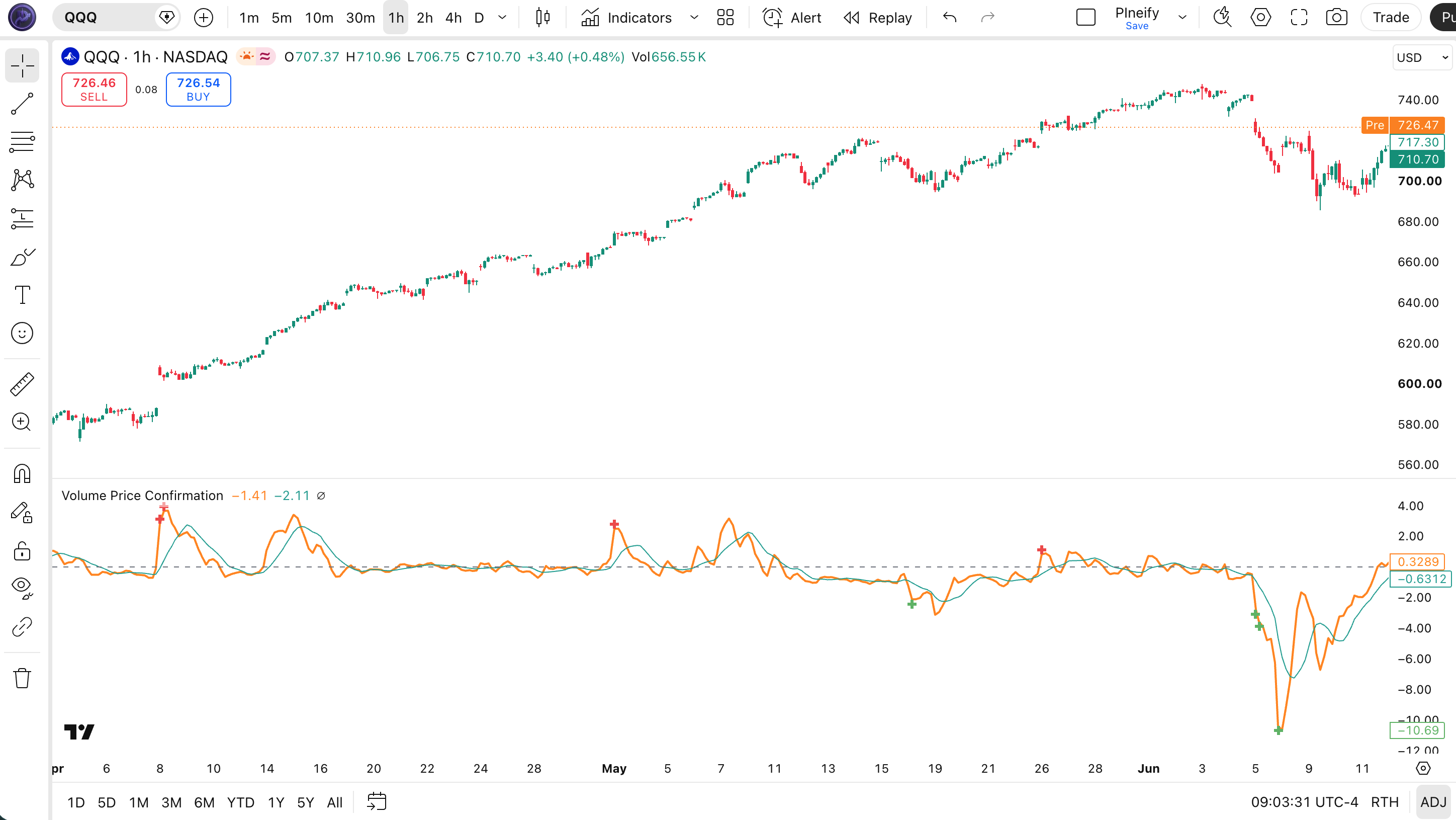The width and height of the screenshot is (1456, 820).
Task: Save the Plneify layout
Action: 1137,26
